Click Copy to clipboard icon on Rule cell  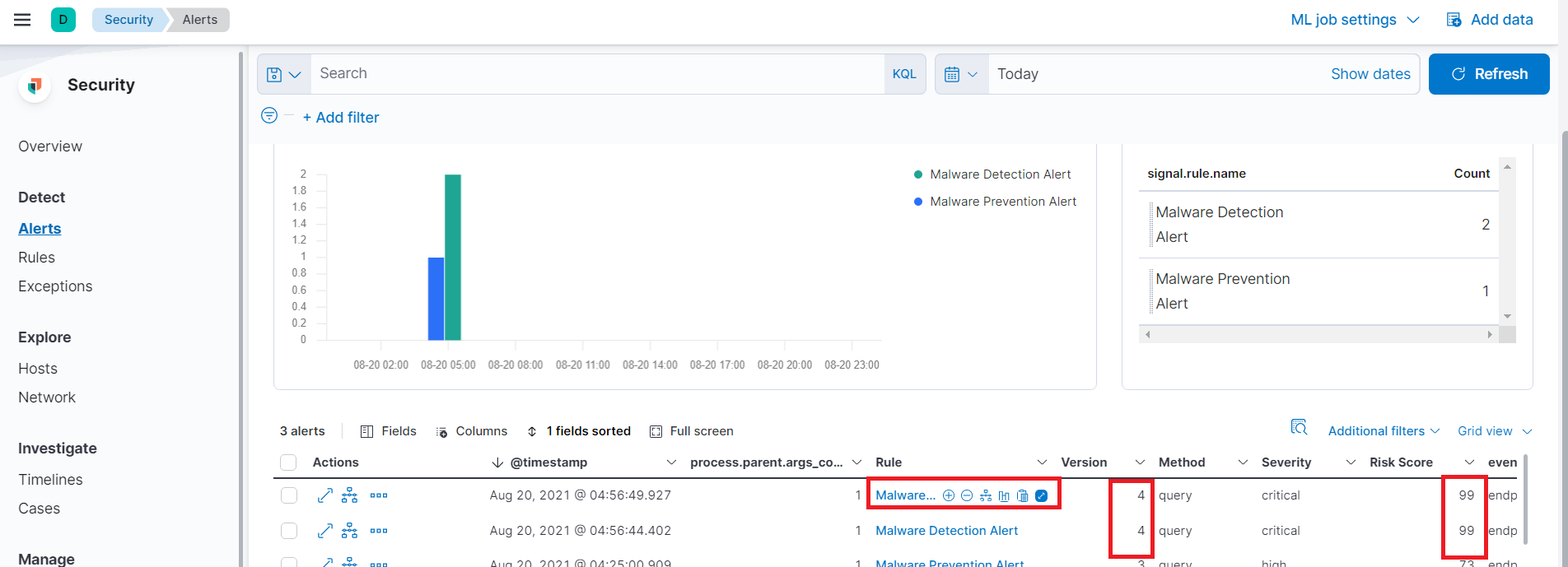pos(1023,495)
